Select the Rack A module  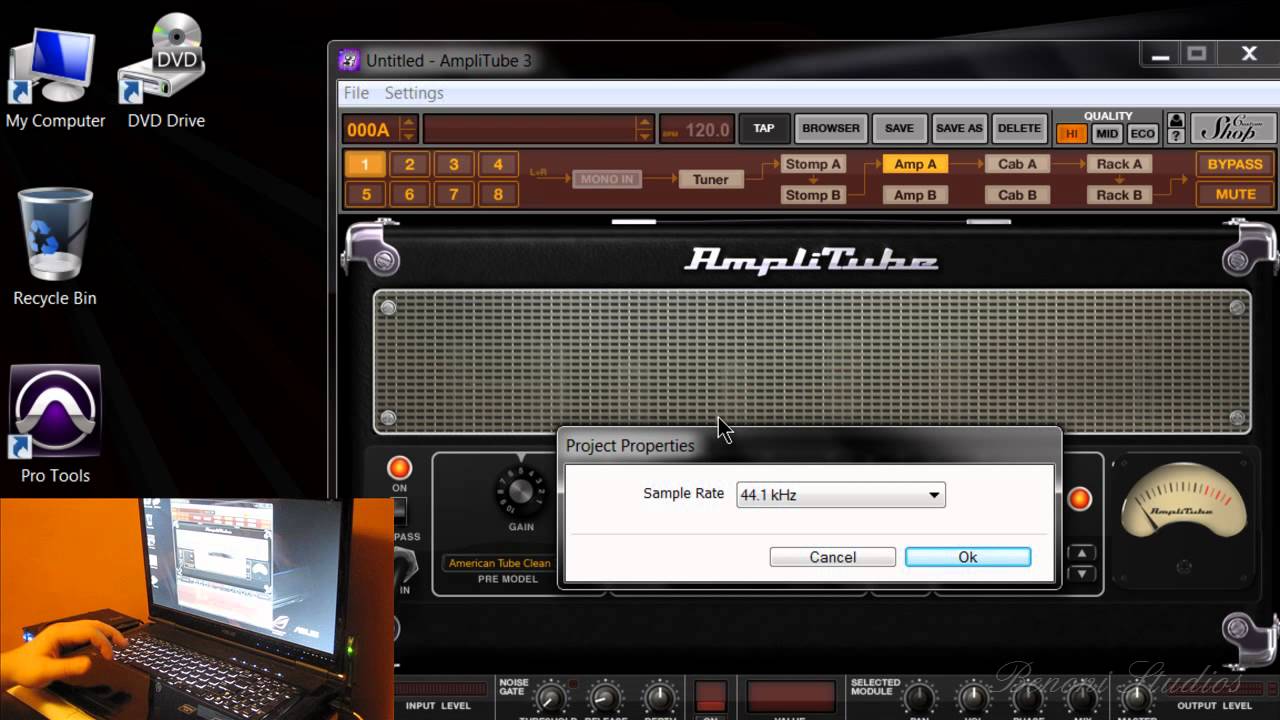(x=1119, y=164)
